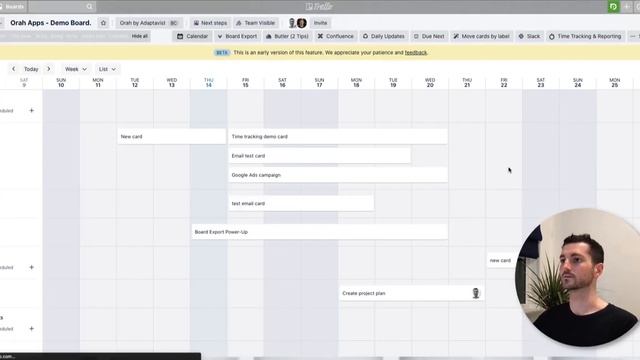Jump to Today in timeline
The width and height of the screenshot is (640, 360).
click(x=31, y=69)
